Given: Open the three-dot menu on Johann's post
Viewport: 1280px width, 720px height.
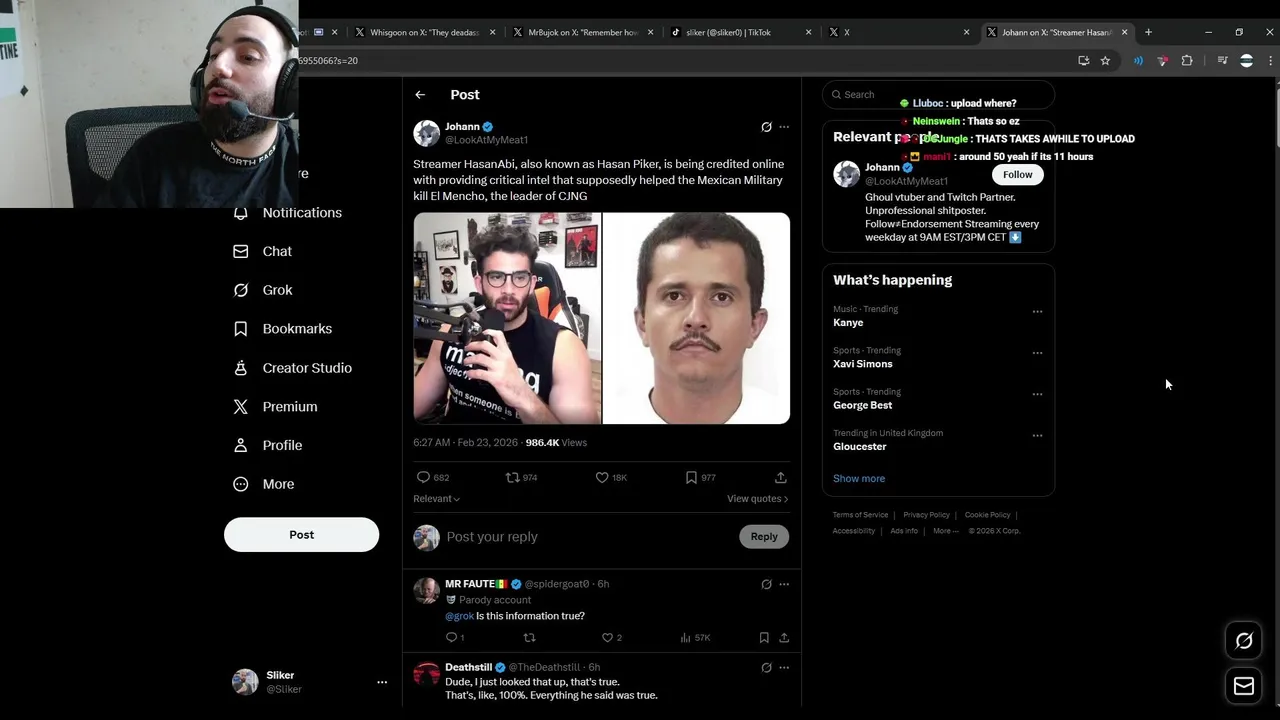Looking at the screenshot, I should pos(784,127).
